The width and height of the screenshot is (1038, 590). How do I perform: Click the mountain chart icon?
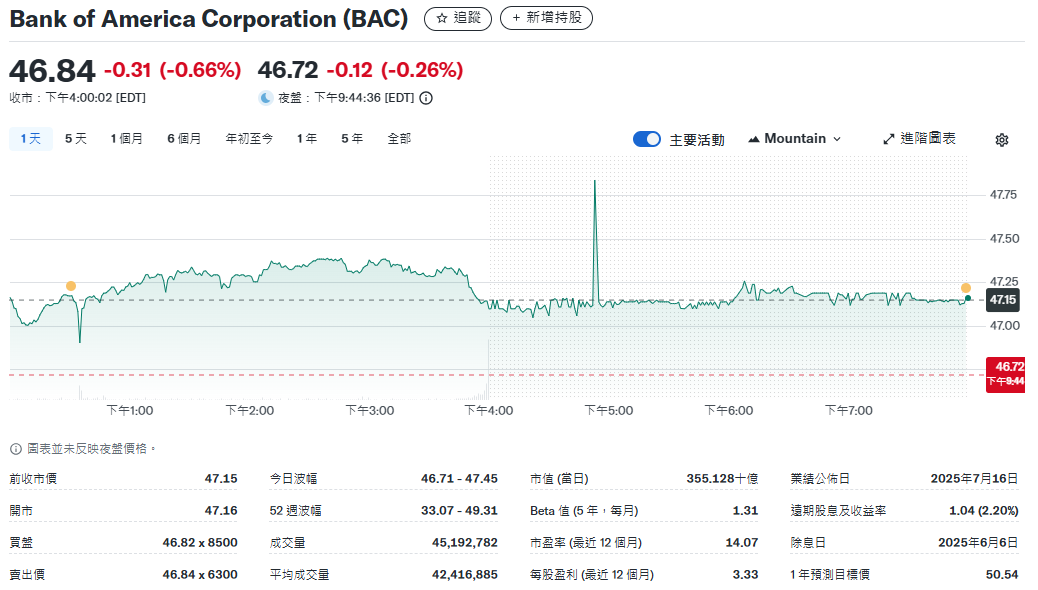(x=753, y=139)
